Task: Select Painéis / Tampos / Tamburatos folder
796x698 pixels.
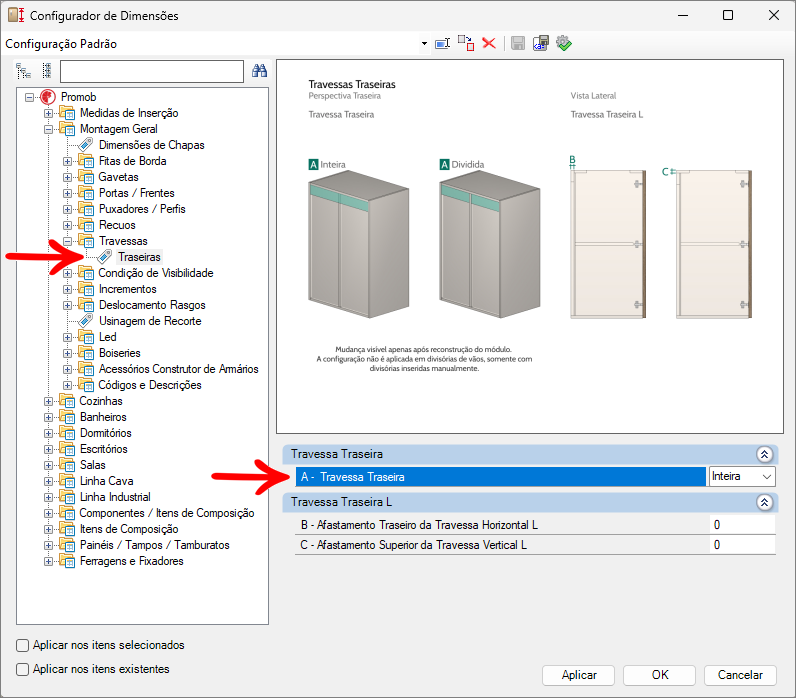Action: (x=154, y=545)
